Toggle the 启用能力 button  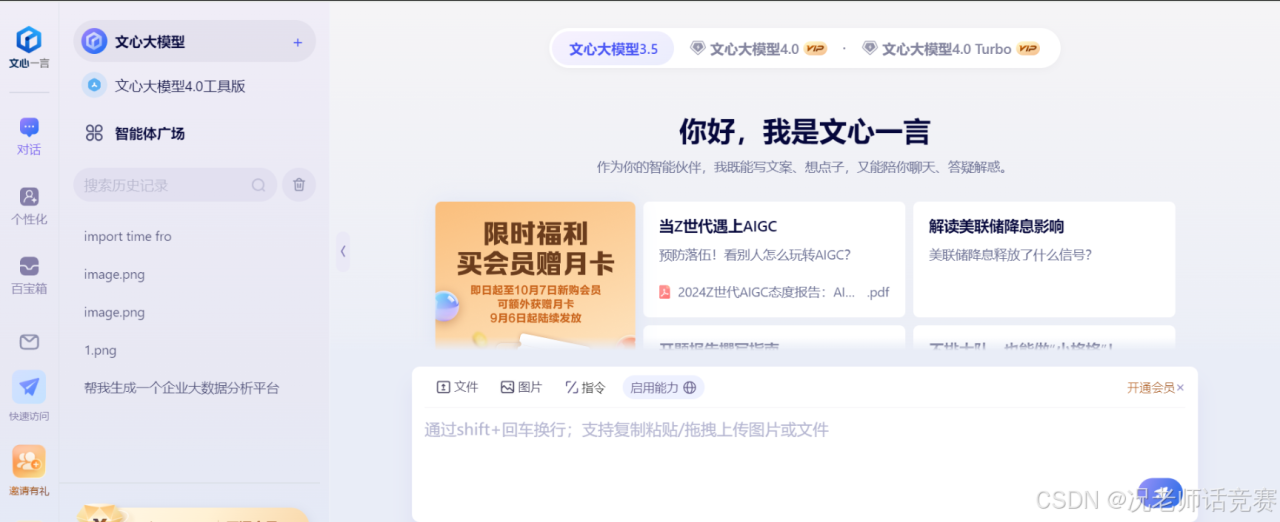(663, 388)
